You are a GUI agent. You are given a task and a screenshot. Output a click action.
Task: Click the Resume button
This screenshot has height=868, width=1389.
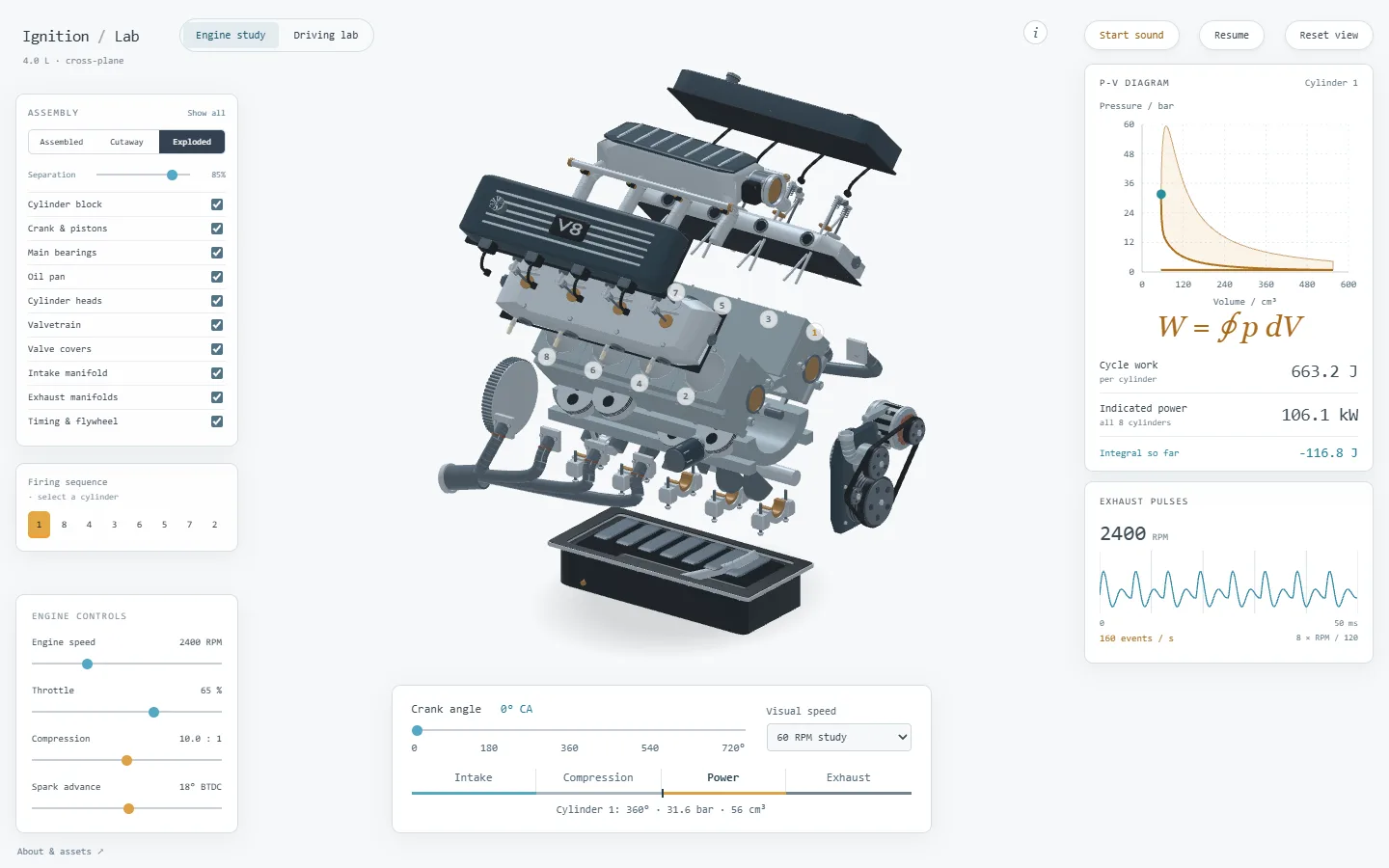(x=1232, y=36)
